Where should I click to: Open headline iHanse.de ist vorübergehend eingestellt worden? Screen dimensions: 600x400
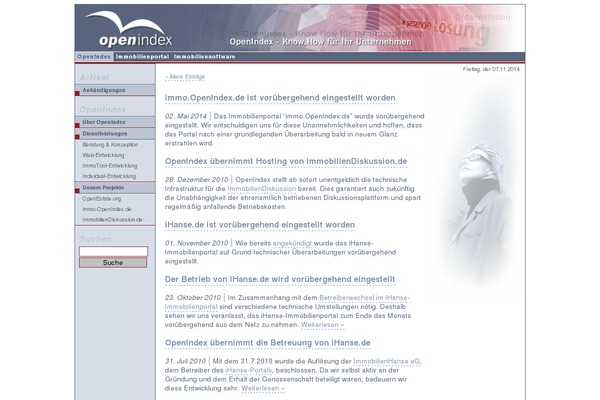[x=260, y=225]
